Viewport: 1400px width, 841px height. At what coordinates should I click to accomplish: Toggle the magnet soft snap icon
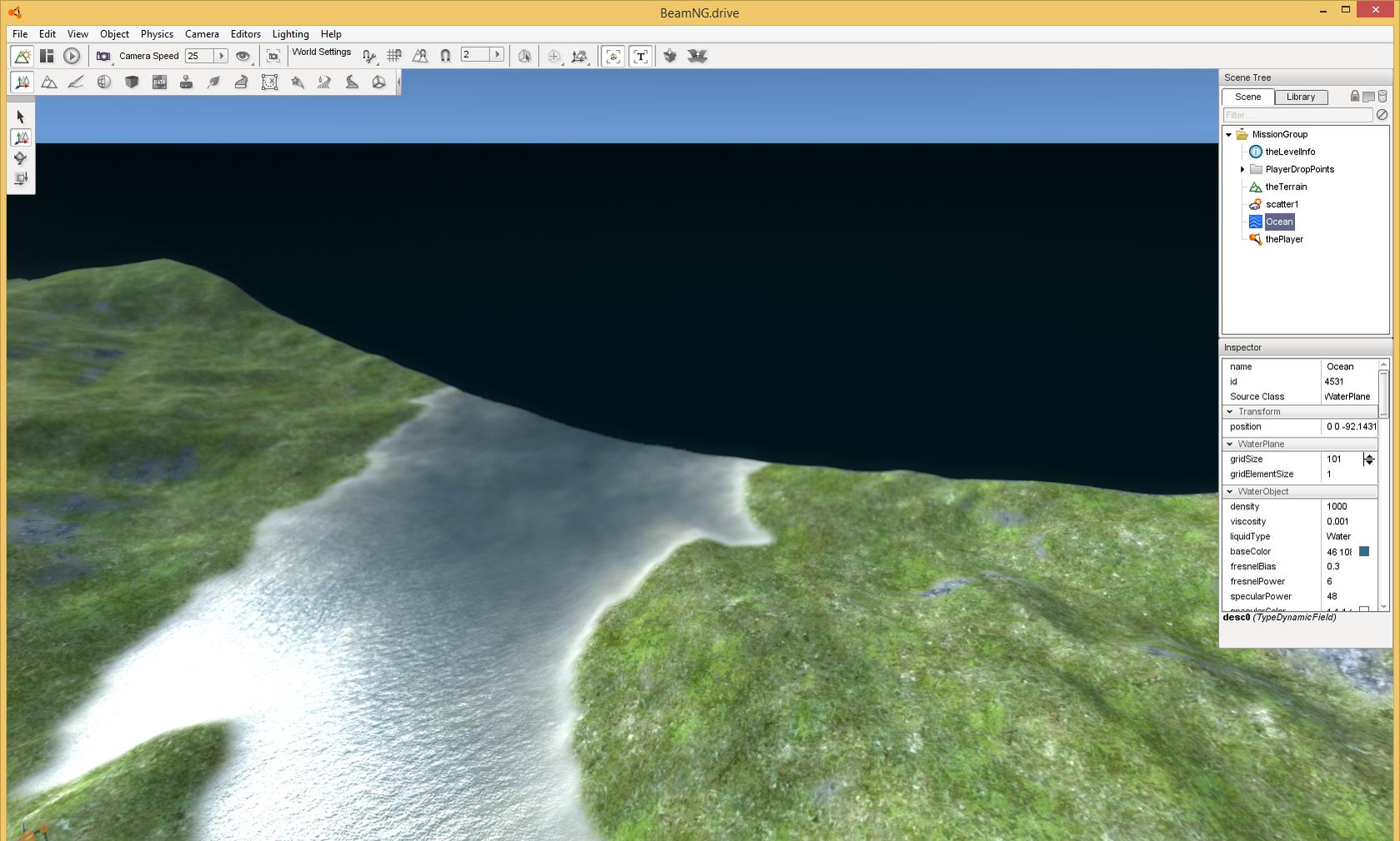[445, 56]
